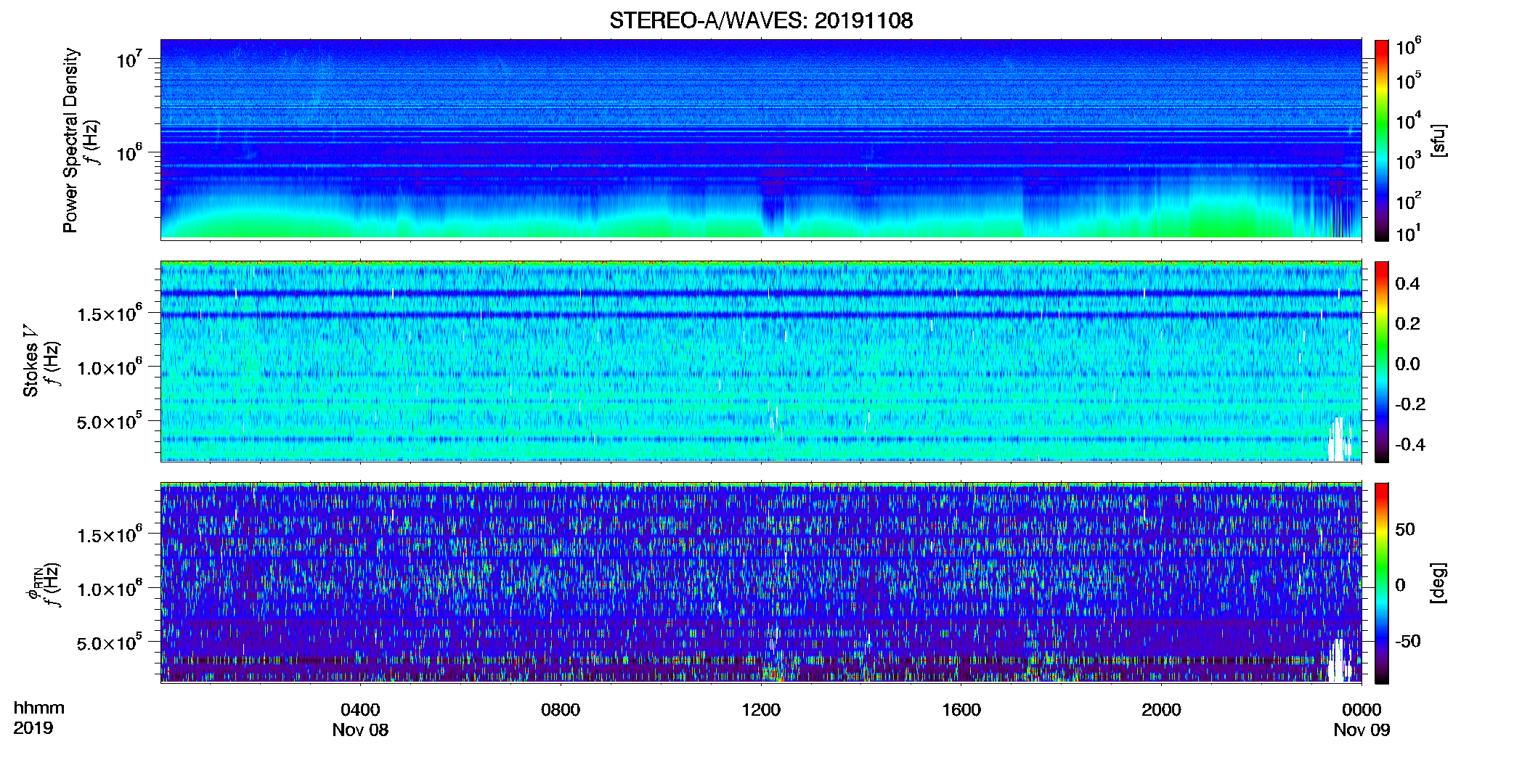1522x784 pixels.
Task: Click the degrees colorbar beside bottom panel
Action: tap(1382, 583)
